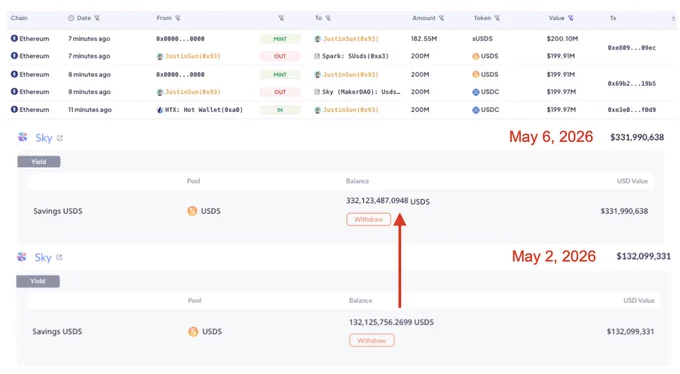Click Withdraw under 332,123,487.0948 USDS
The width and height of the screenshot is (680, 374).
pos(369,220)
